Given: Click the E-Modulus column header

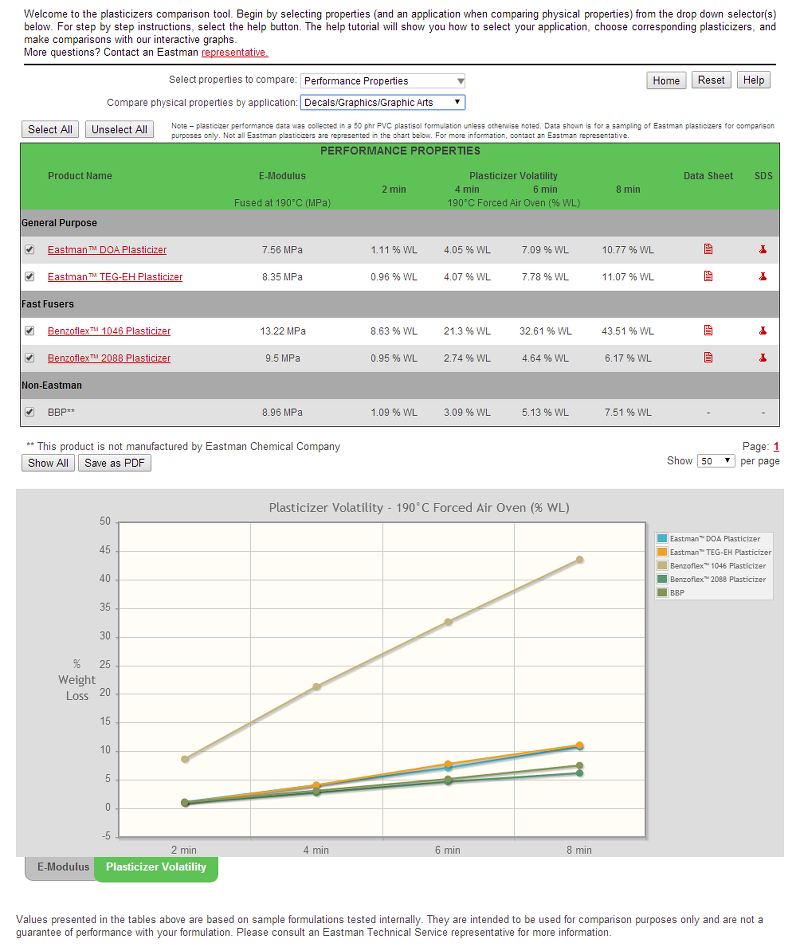Looking at the screenshot, I should 282,176.
